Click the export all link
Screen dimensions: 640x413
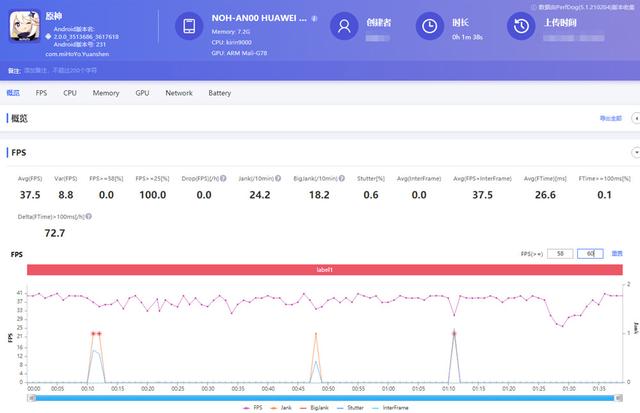[611, 118]
